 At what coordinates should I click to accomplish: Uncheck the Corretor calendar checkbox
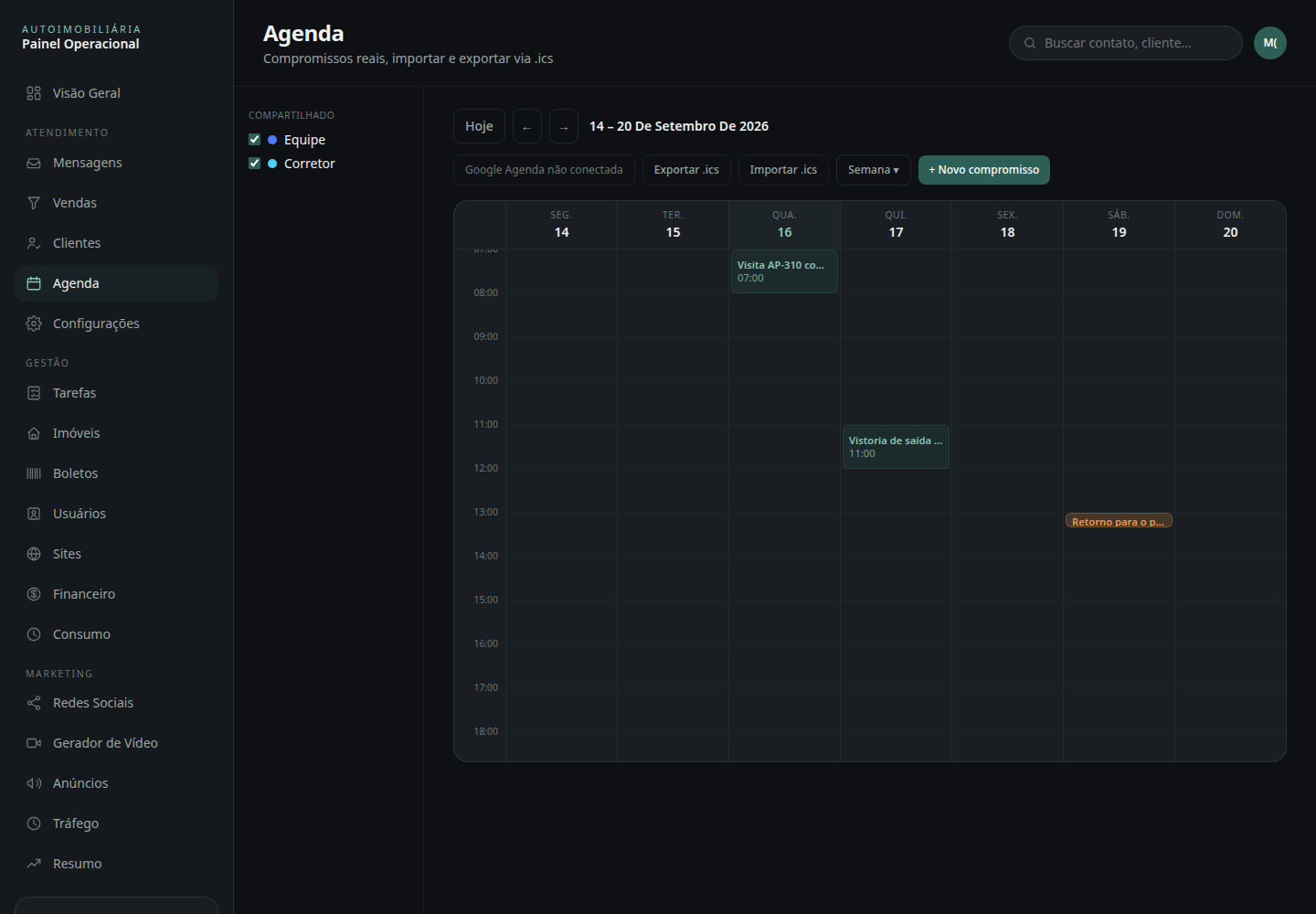(255, 164)
